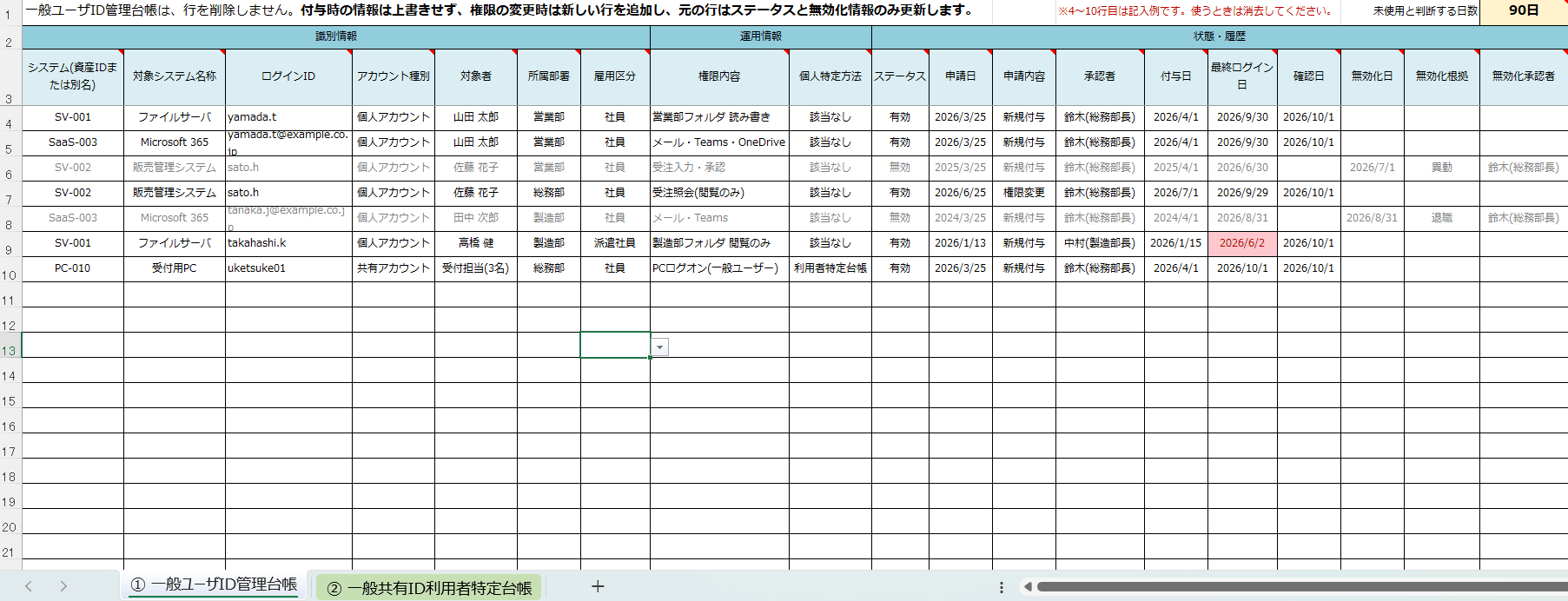The height and width of the screenshot is (601, 1568).
Task: Switch to the 一般共有ID利用者特定台帳 sheet tab
Action: tap(429, 588)
